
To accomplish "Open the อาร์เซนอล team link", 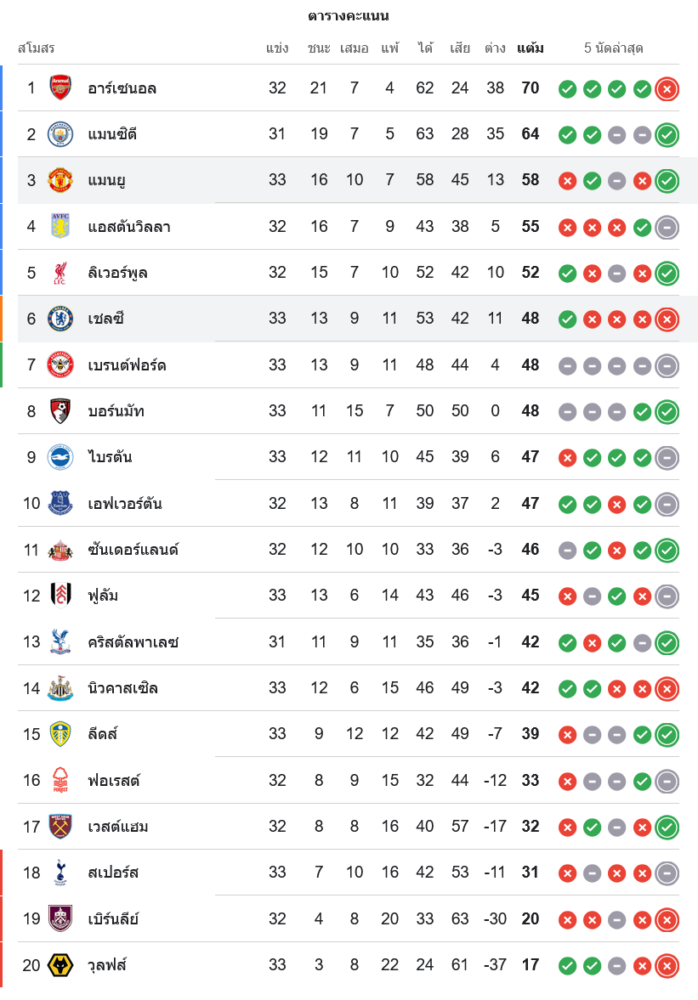I will click(x=122, y=88).
